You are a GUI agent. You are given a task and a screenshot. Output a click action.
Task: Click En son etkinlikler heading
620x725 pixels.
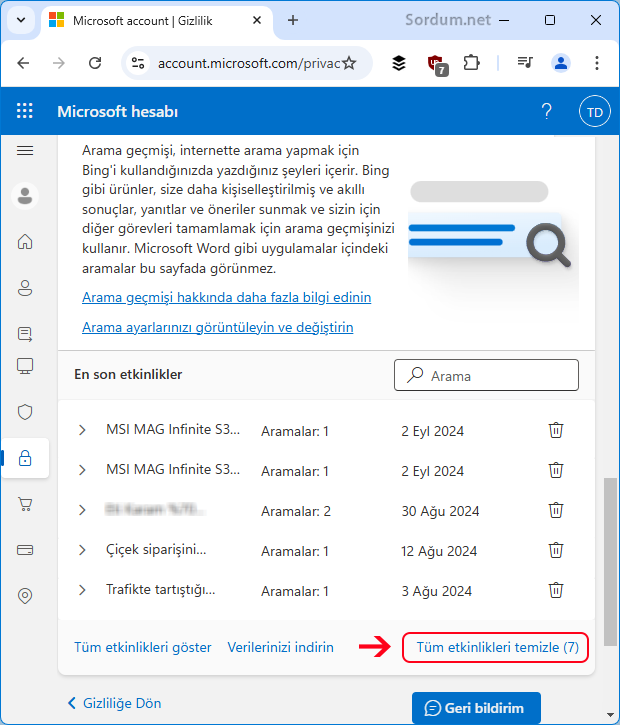(x=128, y=374)
